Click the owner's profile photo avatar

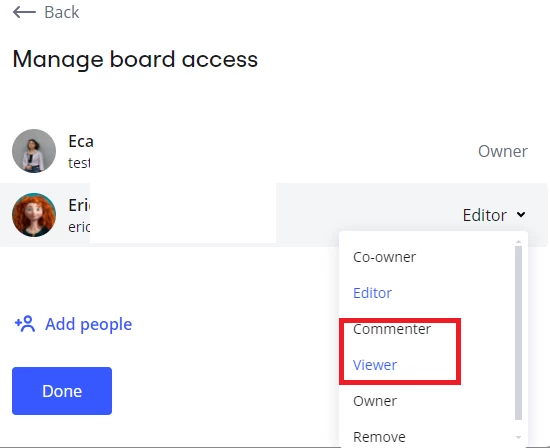[x=34, y=151]
